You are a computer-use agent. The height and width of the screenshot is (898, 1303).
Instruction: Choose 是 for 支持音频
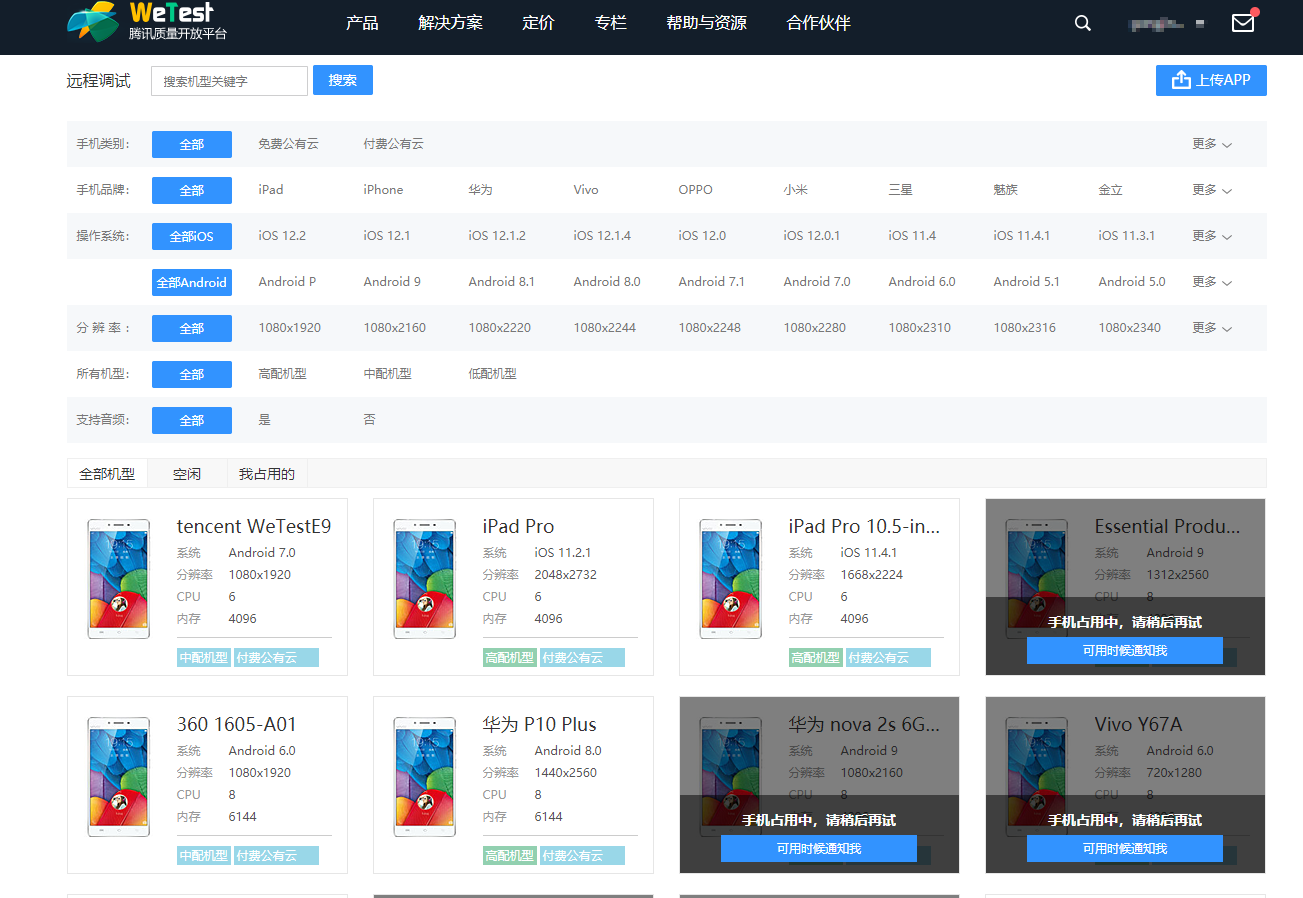264,420
